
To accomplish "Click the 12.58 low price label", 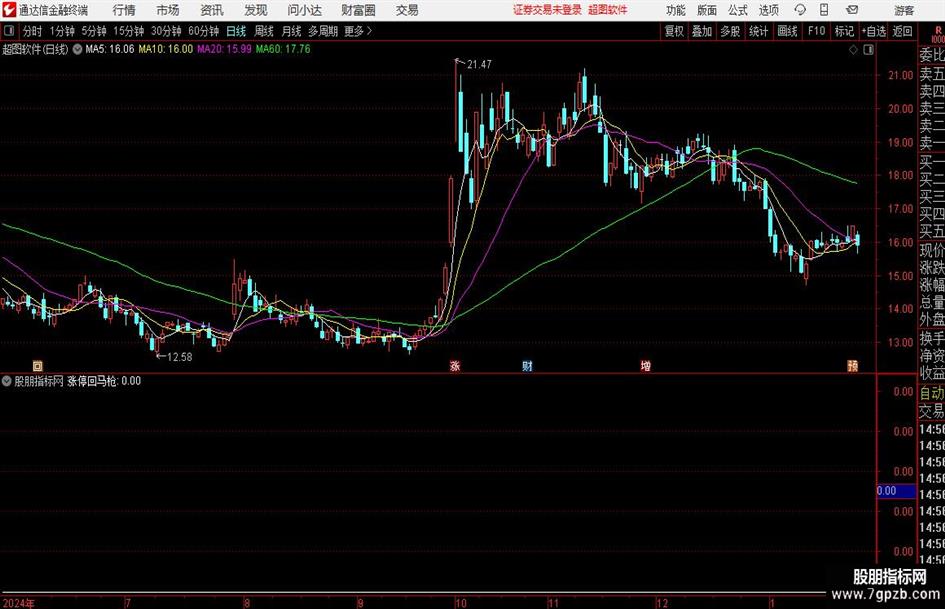I will click(x=180, y=357).
